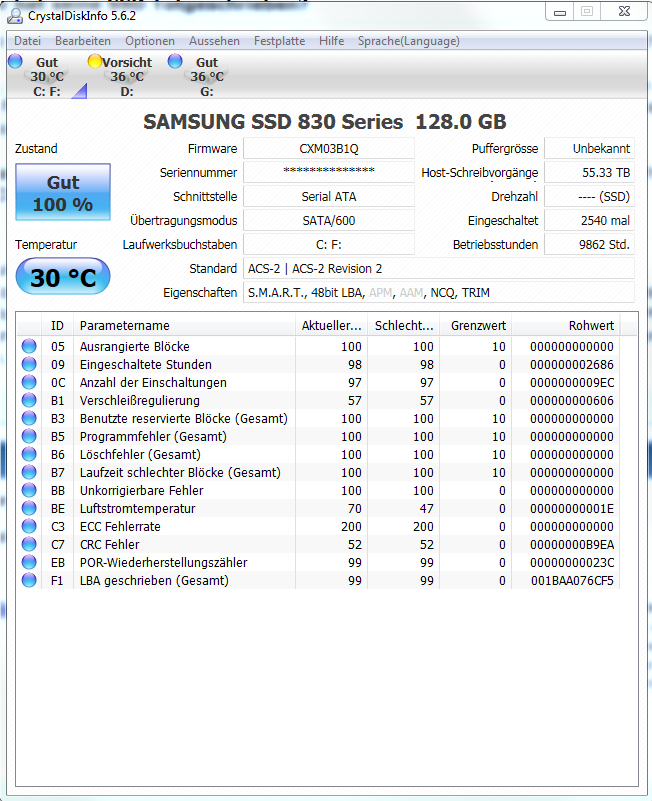The image size is (652, 801).
Task: Click the Übertragungsmodus field SATA/600
Action: (329, 221)
